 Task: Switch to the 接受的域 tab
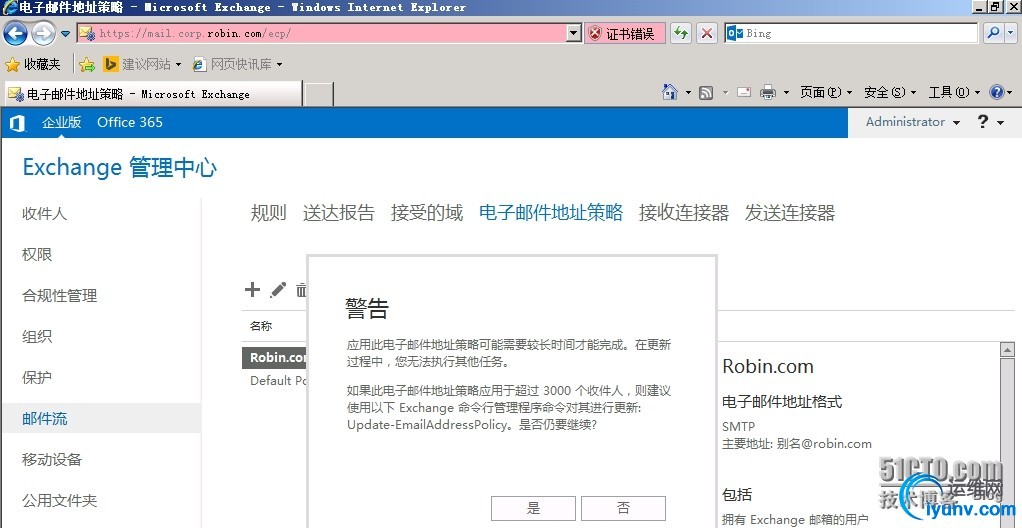click(426, 213)
